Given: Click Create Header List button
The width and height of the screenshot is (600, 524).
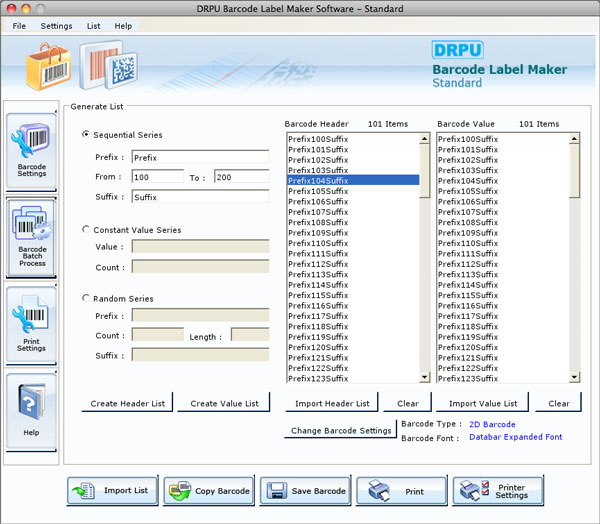Looking at the screenshot, I should 127,403.
